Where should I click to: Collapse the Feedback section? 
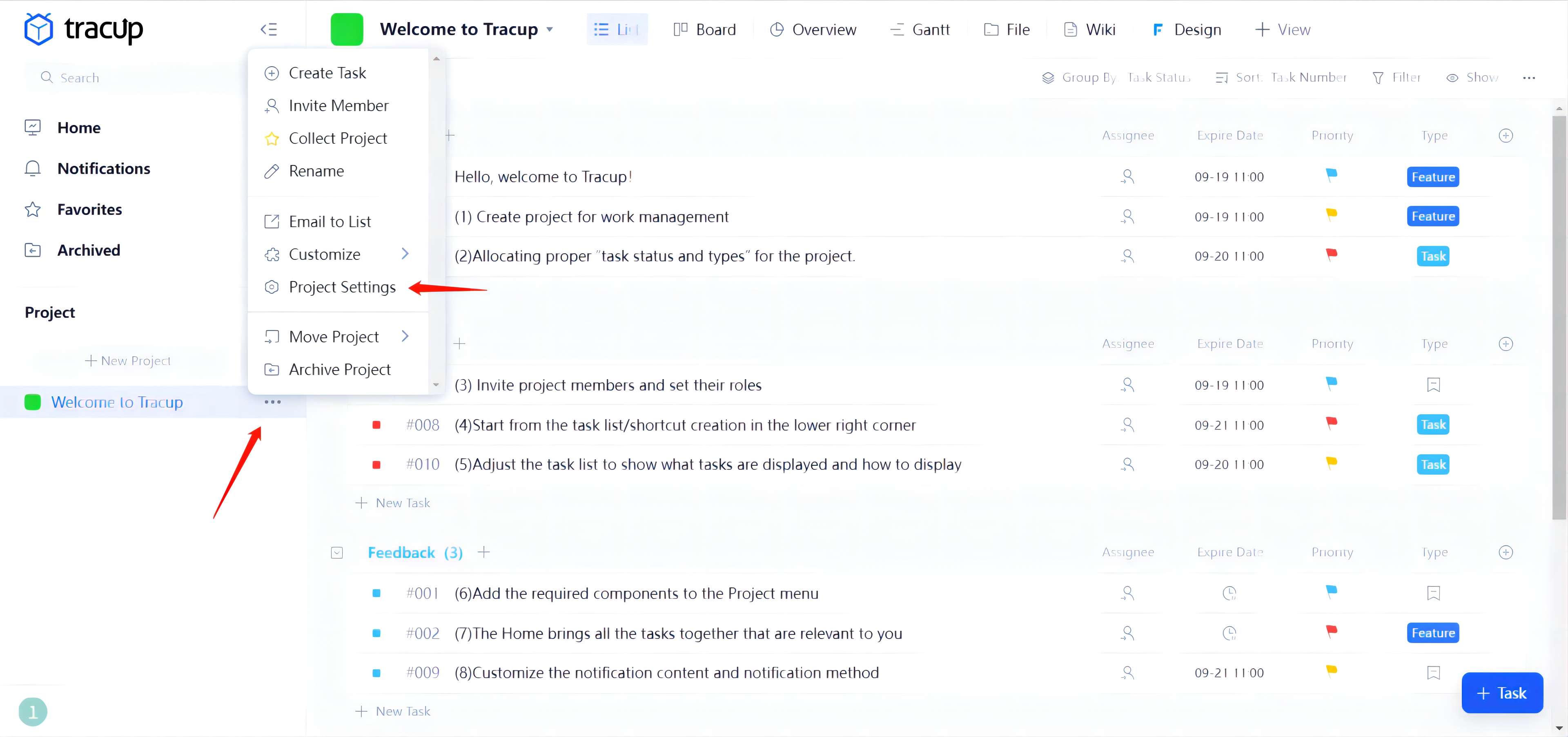336,552
